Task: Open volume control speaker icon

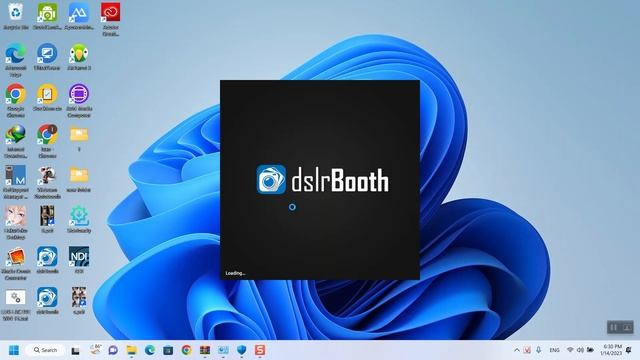Action: click(x=580, y=350)
